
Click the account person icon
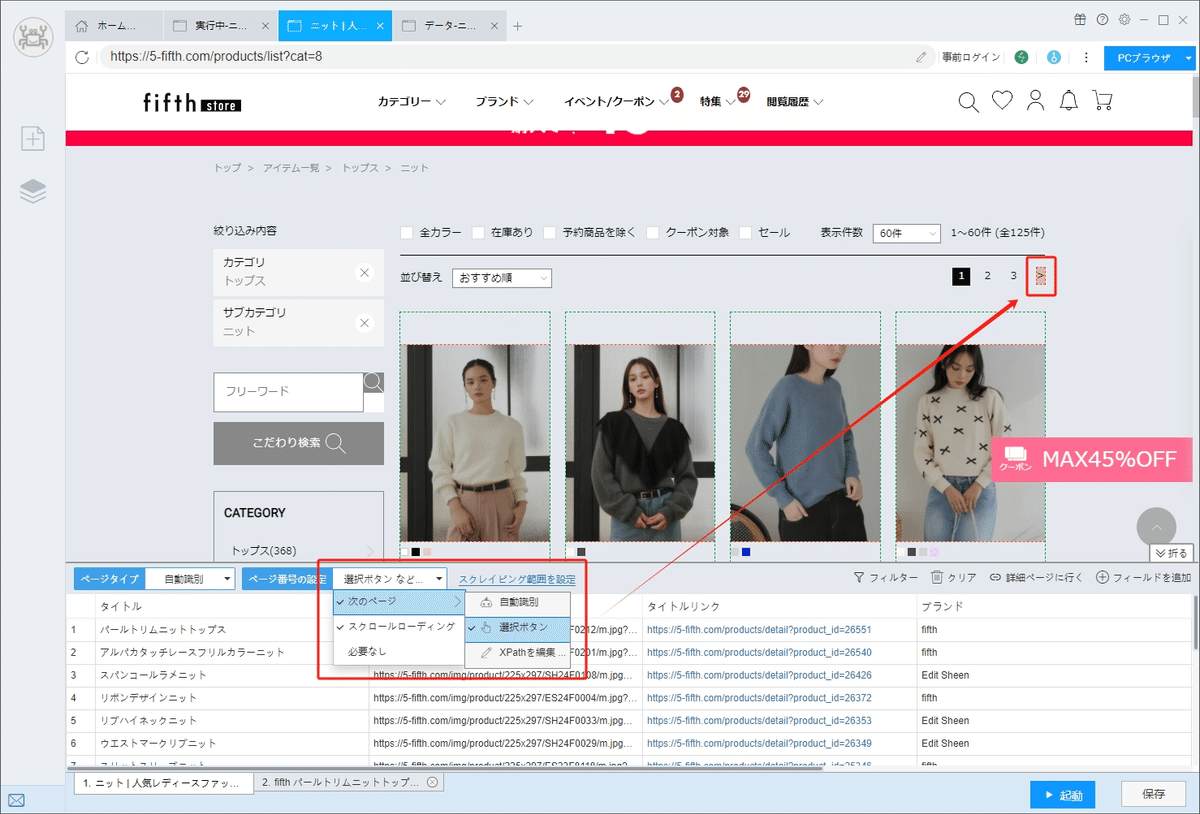[x=1035, y=101]
